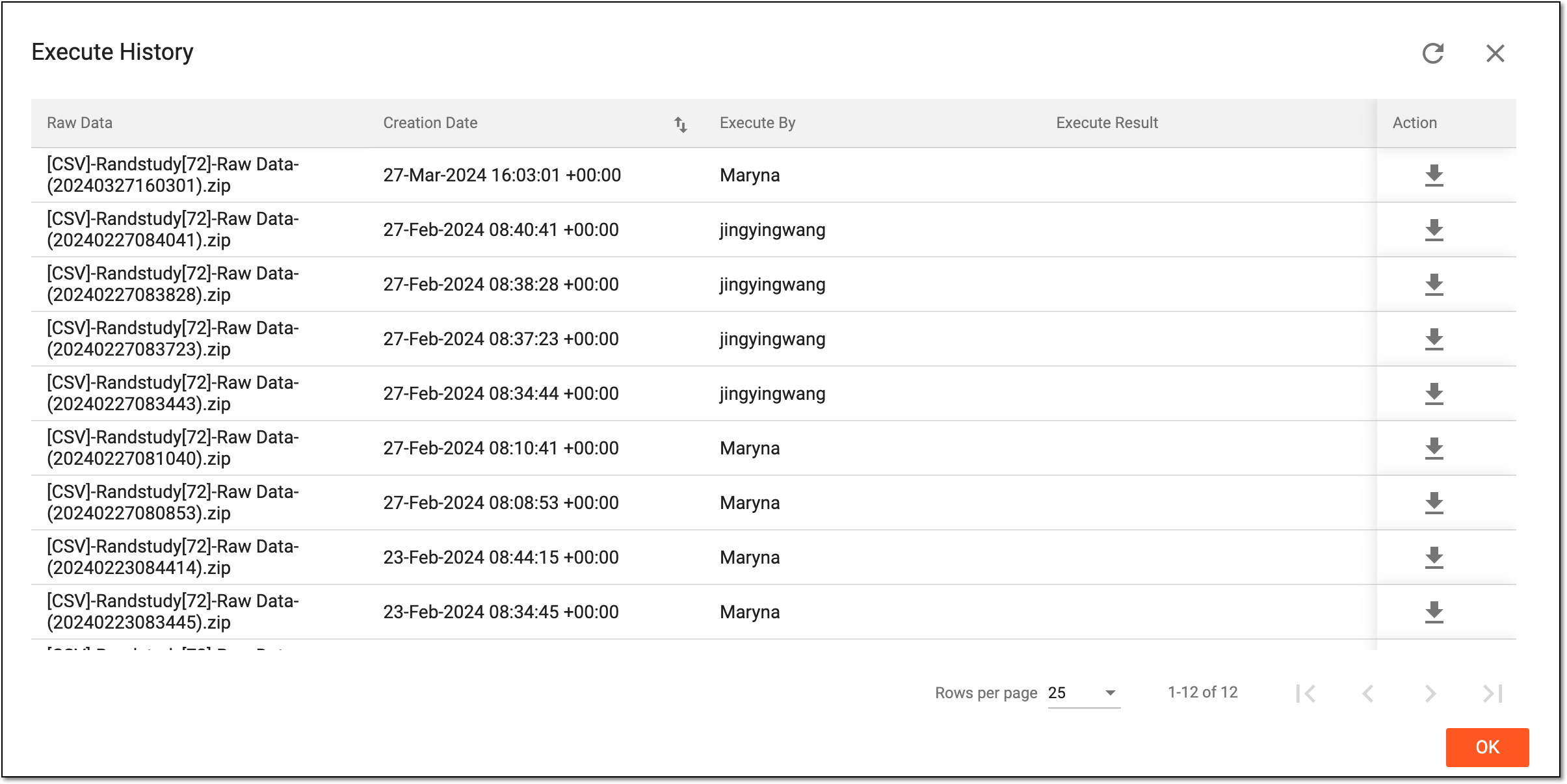Open the Rows per page dropdown

coord(1084,693)
